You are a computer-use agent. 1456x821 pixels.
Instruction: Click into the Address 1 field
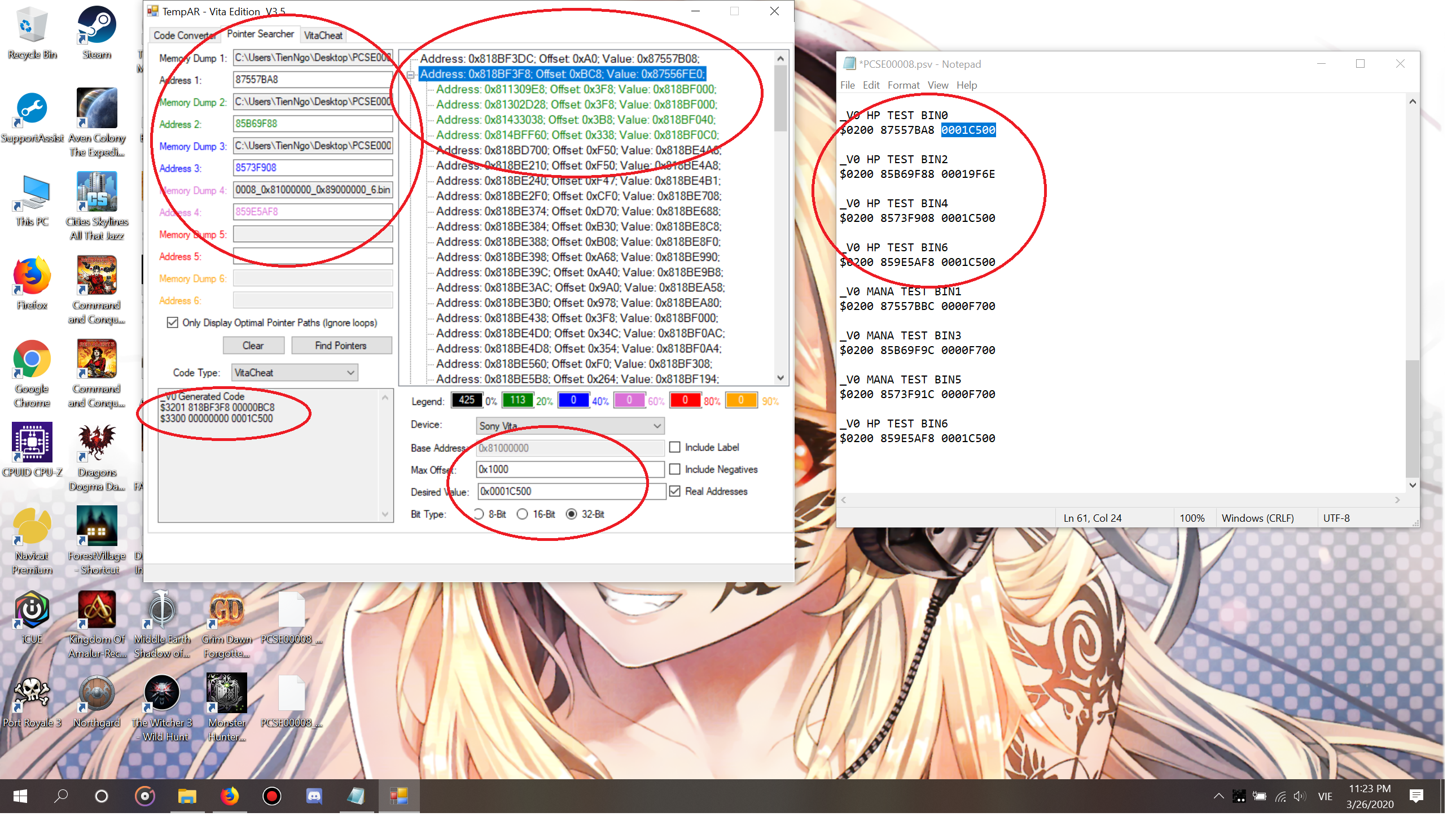313,80
